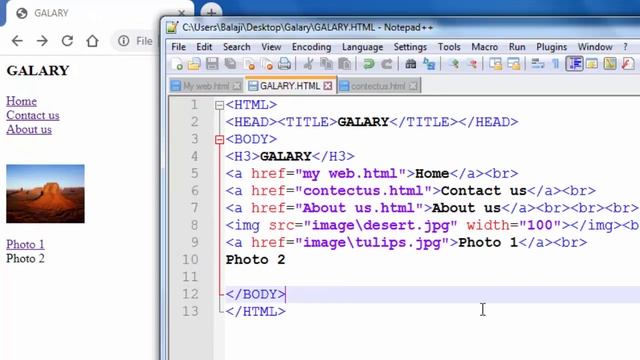This screenshot has height=360, width=640.
Task: Collapse the BODY fold marker on line 3
Action: (220, 140)
